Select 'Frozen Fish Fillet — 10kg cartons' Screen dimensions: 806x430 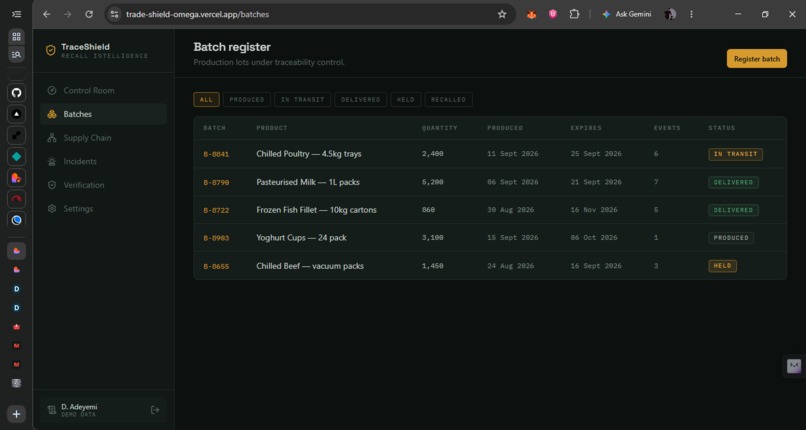point(317,210)
